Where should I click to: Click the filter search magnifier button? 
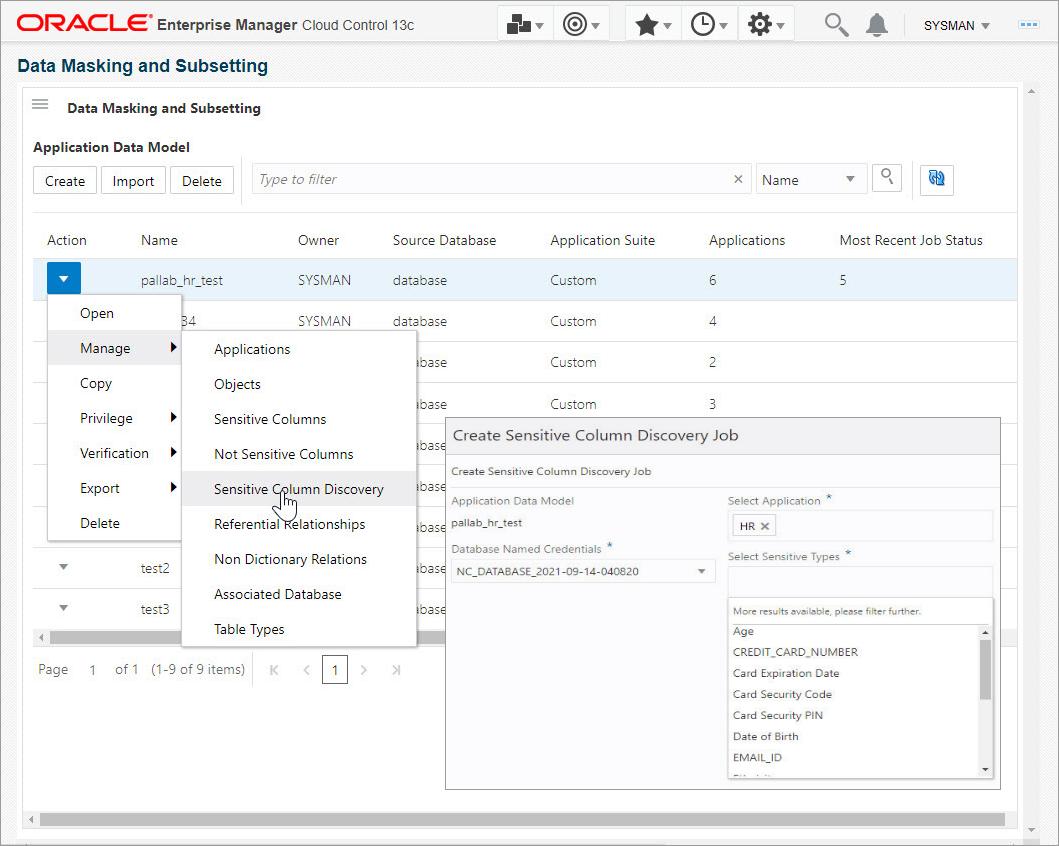click(887, 178)
